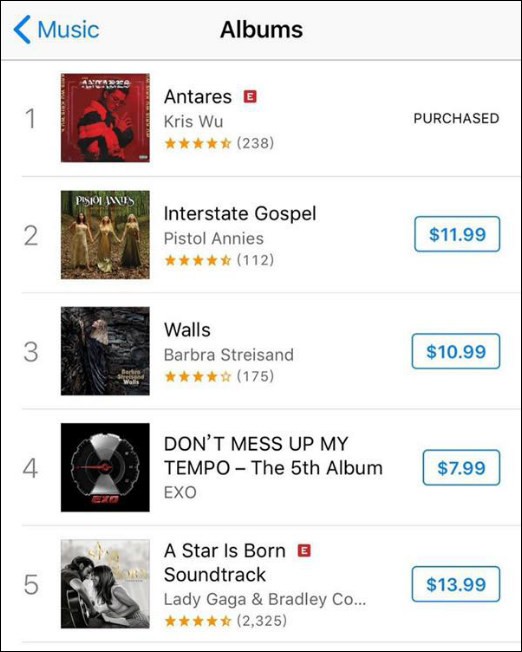Click the explicit badge next to Antares
Screen dimensions: 522x652
250,96
